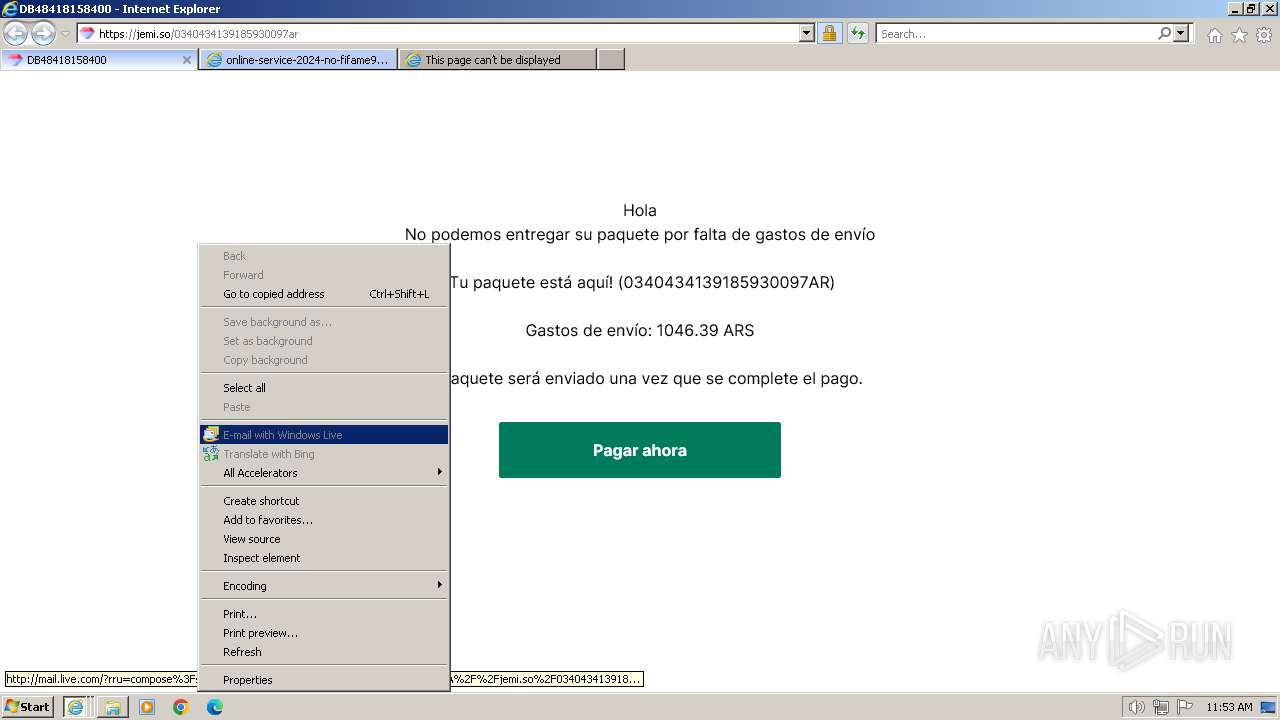The image size is (1280, 720).
Task: Choose 'Create shortcut' in the context menu
Action: [324, 501]
